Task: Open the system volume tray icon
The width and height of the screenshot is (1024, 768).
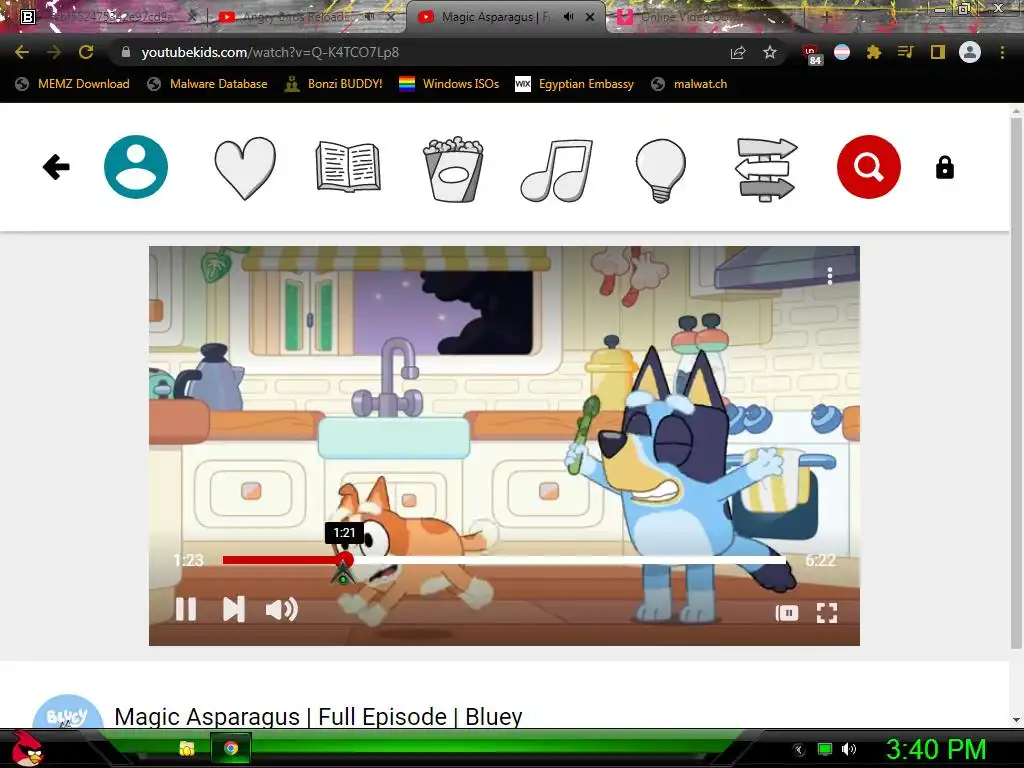Action: tap(848, 750)
